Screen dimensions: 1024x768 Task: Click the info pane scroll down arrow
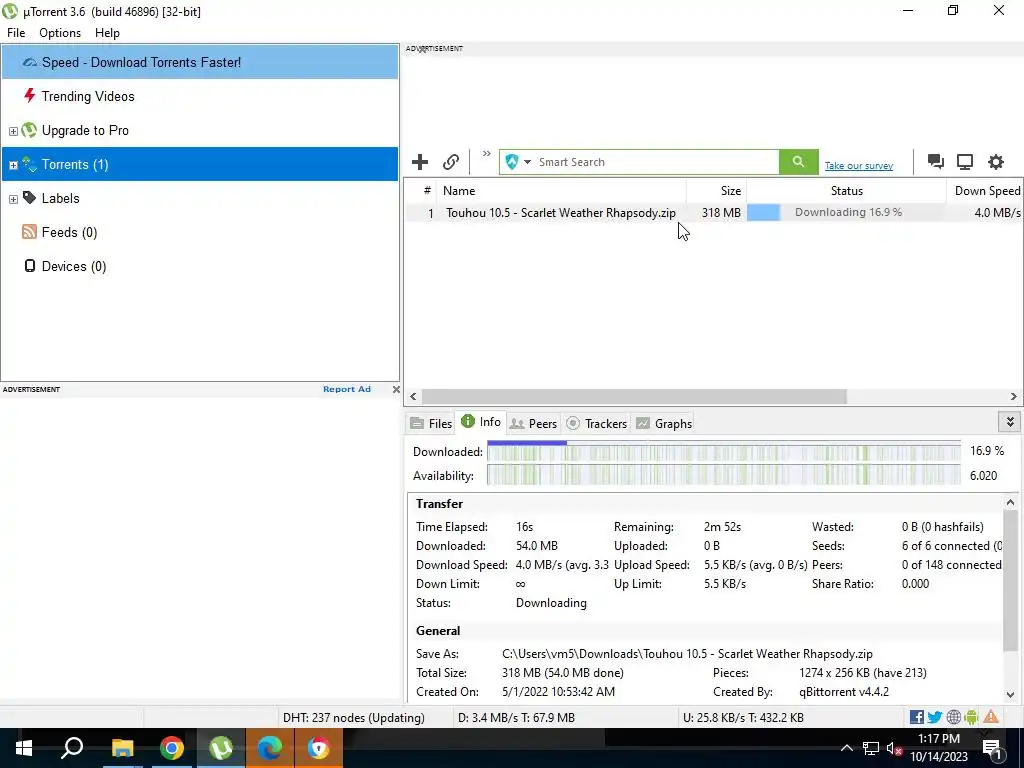[x=1010, y=695]
